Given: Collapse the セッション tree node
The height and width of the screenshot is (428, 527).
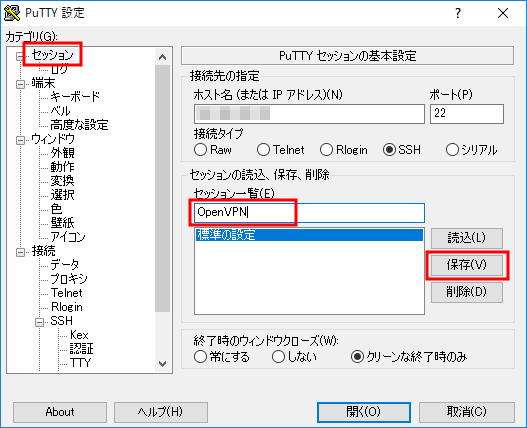Looking at the screenshot, I should click(20, 56).
